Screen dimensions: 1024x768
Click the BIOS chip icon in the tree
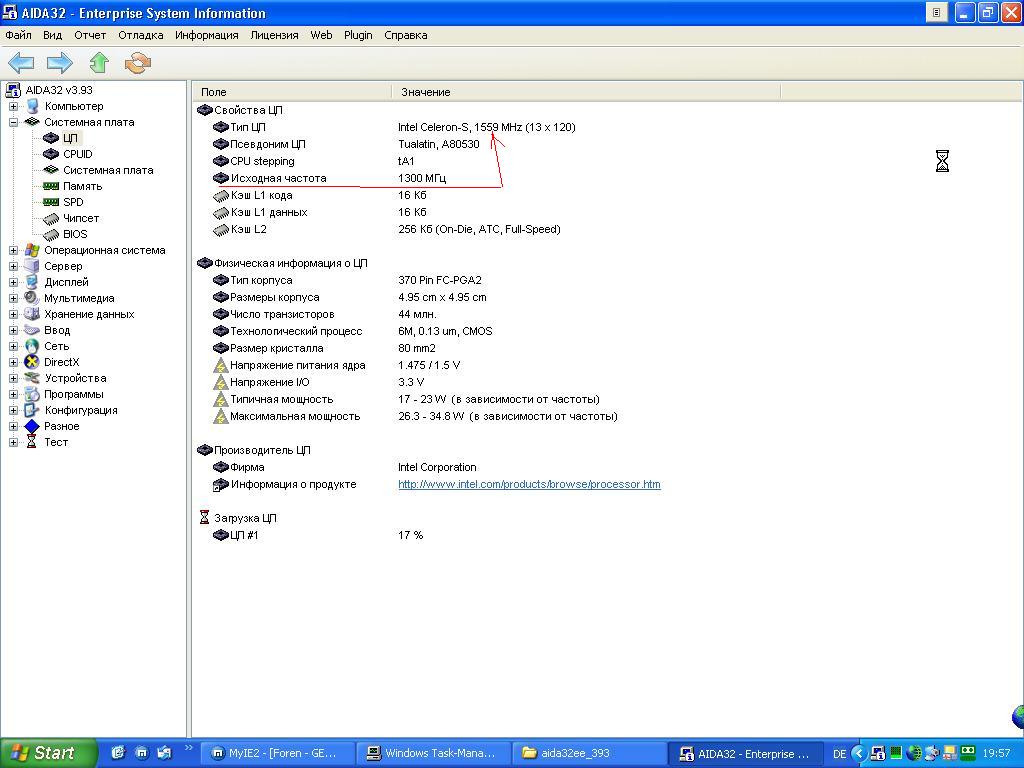[51, 234]
